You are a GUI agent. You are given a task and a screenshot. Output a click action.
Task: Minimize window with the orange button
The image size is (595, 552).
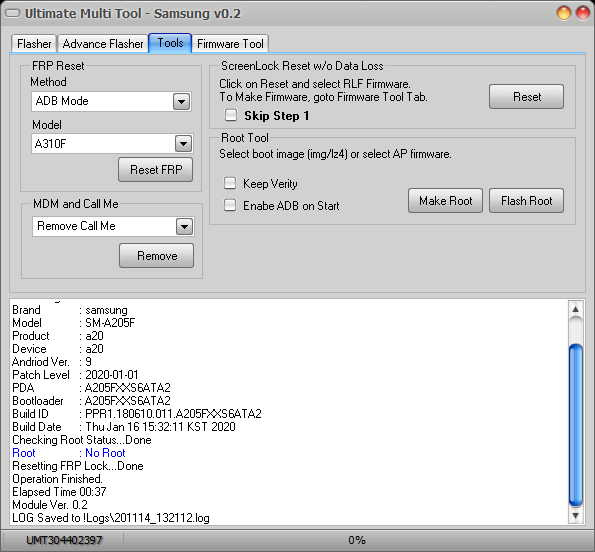(564, 13)
